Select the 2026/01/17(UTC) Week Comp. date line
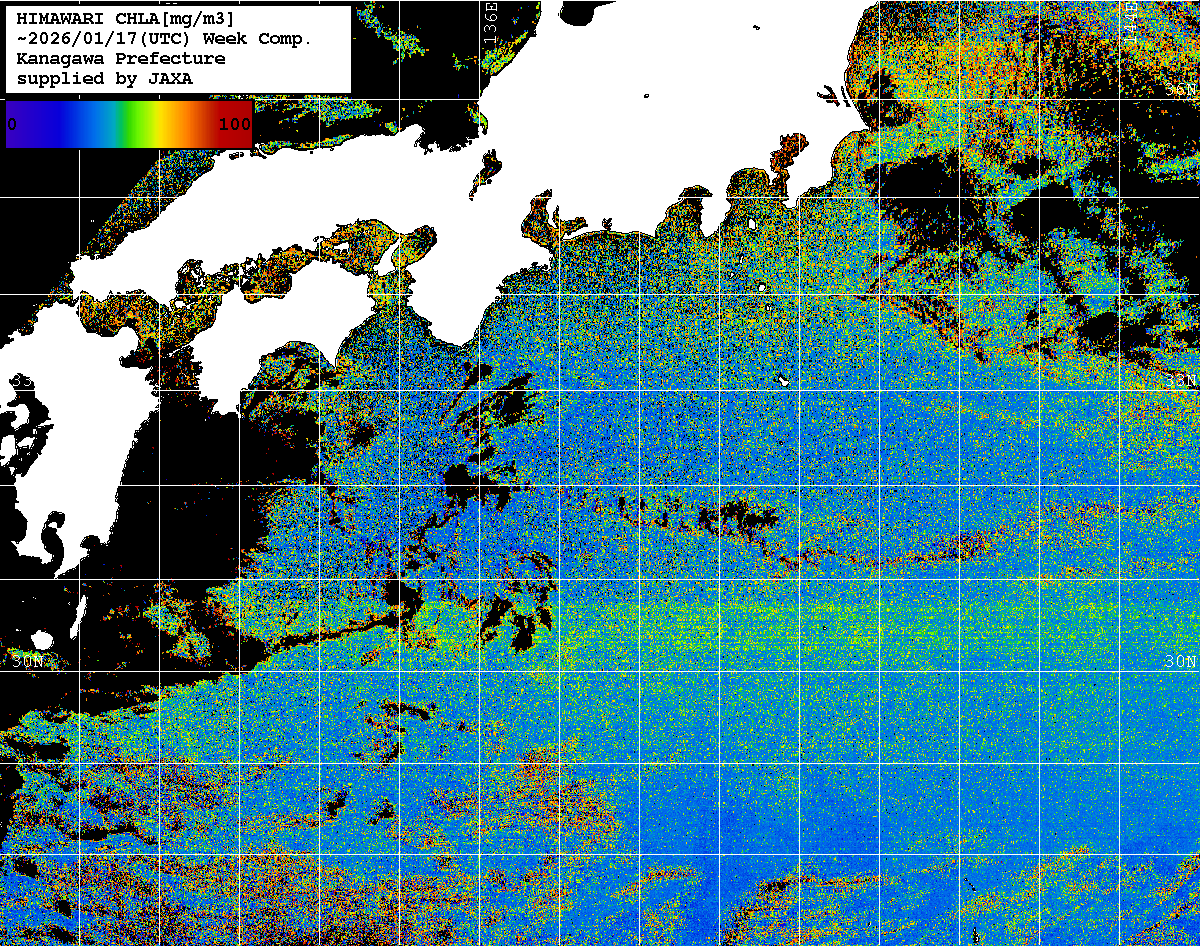Viewport: 1200px width, 946px height. coord(165,38)
